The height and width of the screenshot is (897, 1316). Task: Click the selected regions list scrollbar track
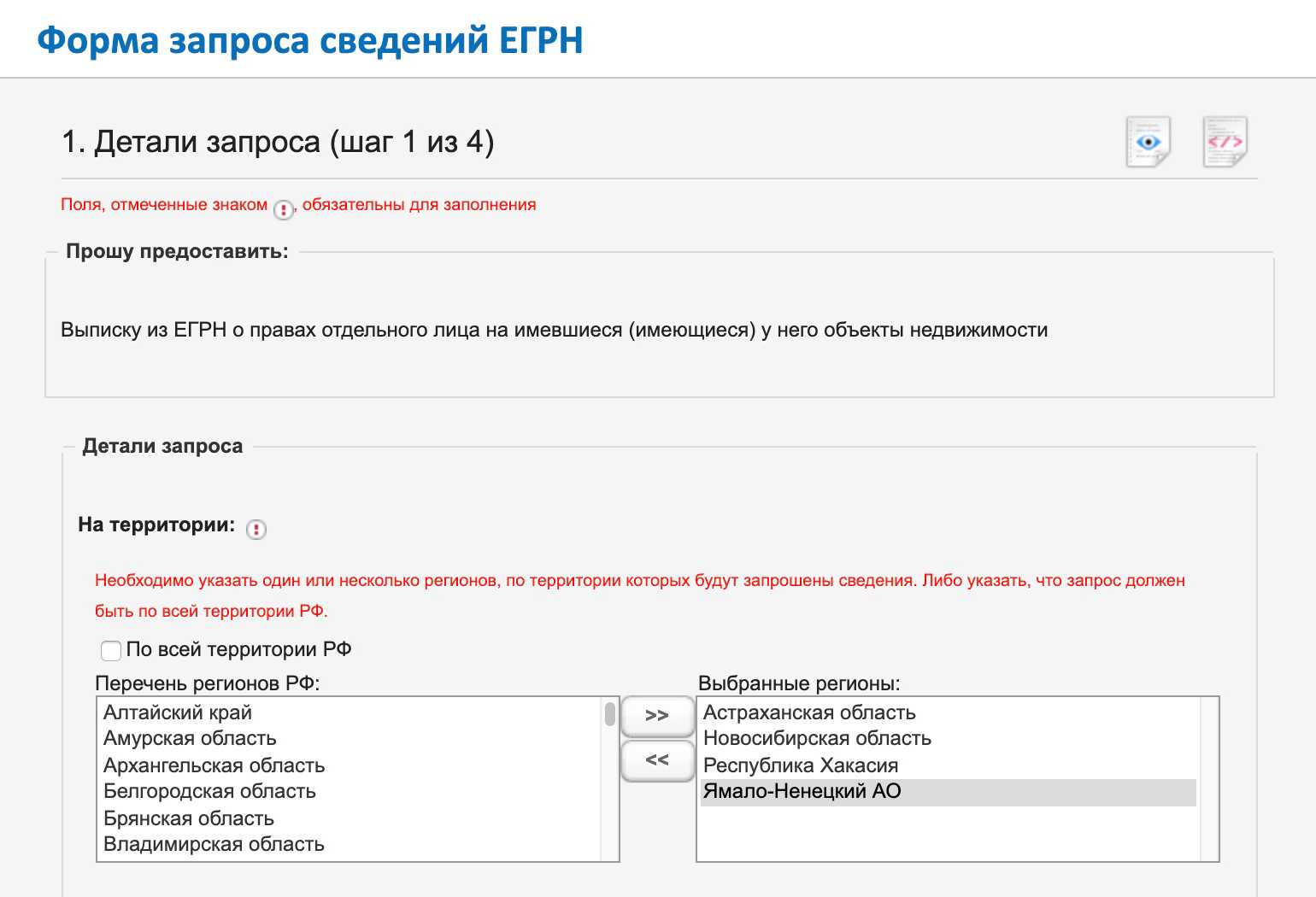[1208, 779]
